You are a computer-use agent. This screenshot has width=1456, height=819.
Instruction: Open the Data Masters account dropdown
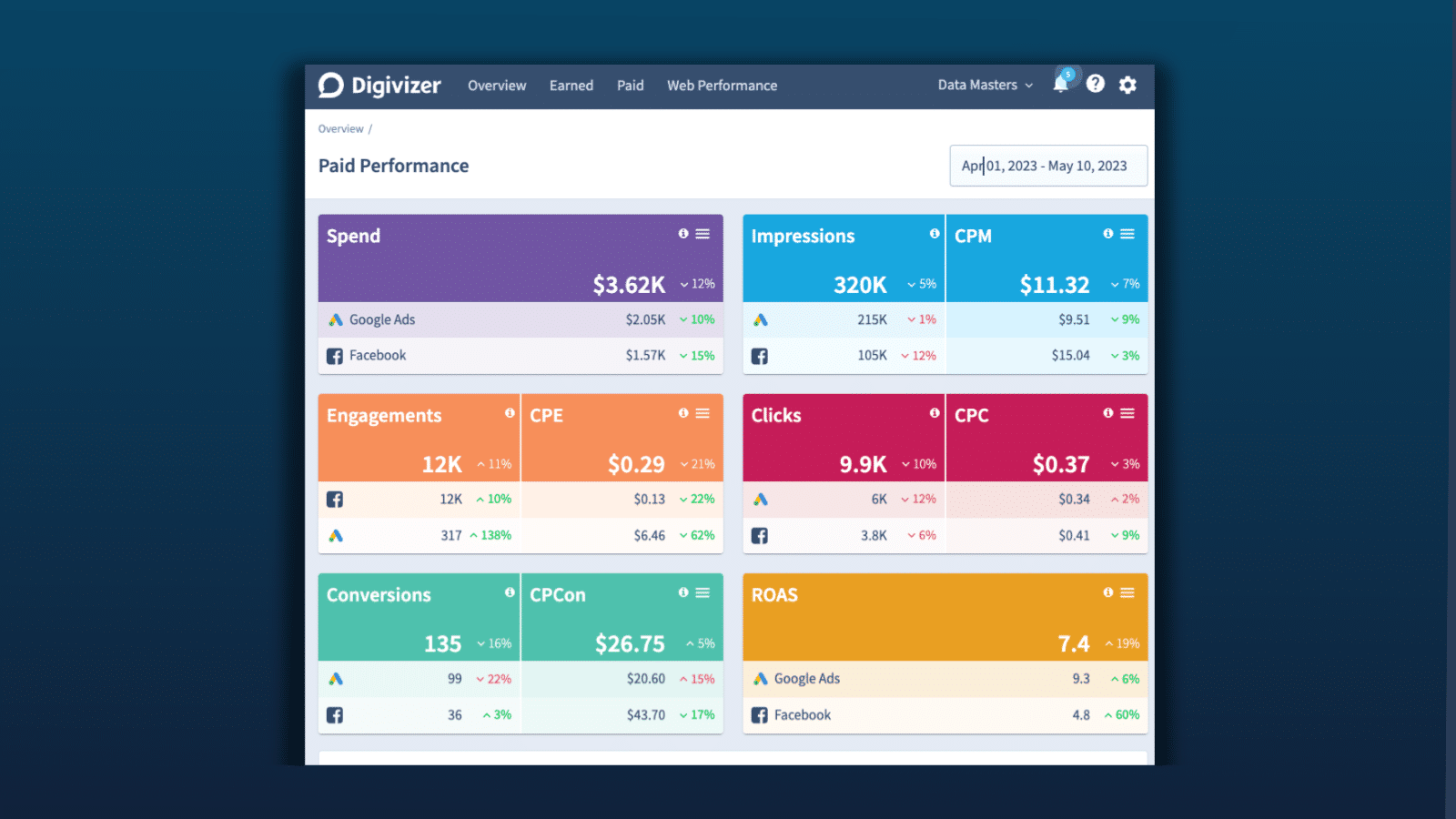983,85
